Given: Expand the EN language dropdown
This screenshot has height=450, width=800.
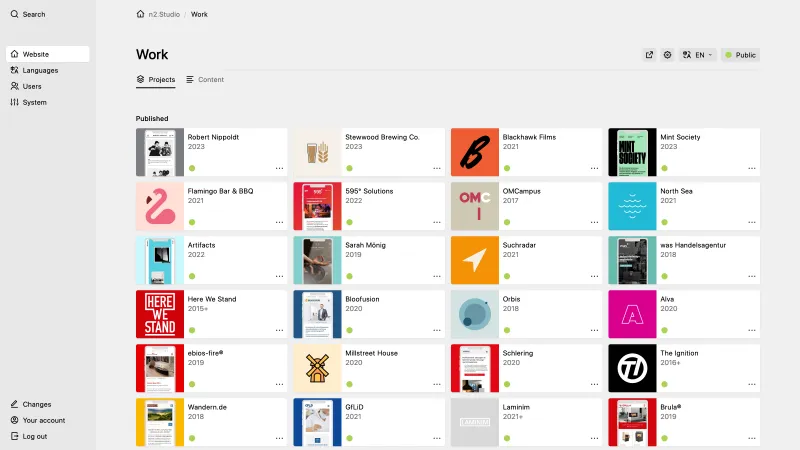Looking at the screenshot, I should click(697, 55).
